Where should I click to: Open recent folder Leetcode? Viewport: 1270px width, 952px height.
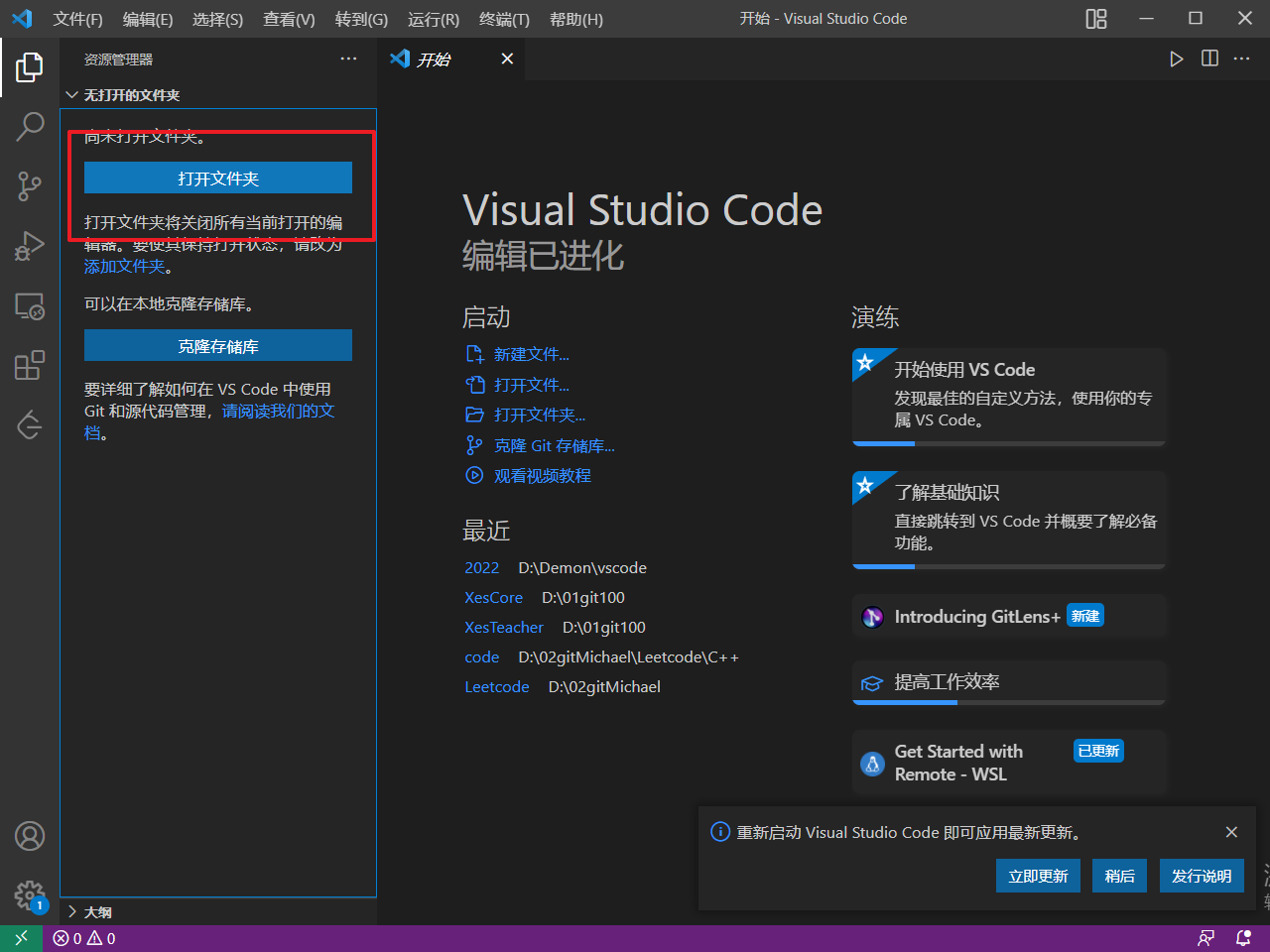tap(497, 687)
